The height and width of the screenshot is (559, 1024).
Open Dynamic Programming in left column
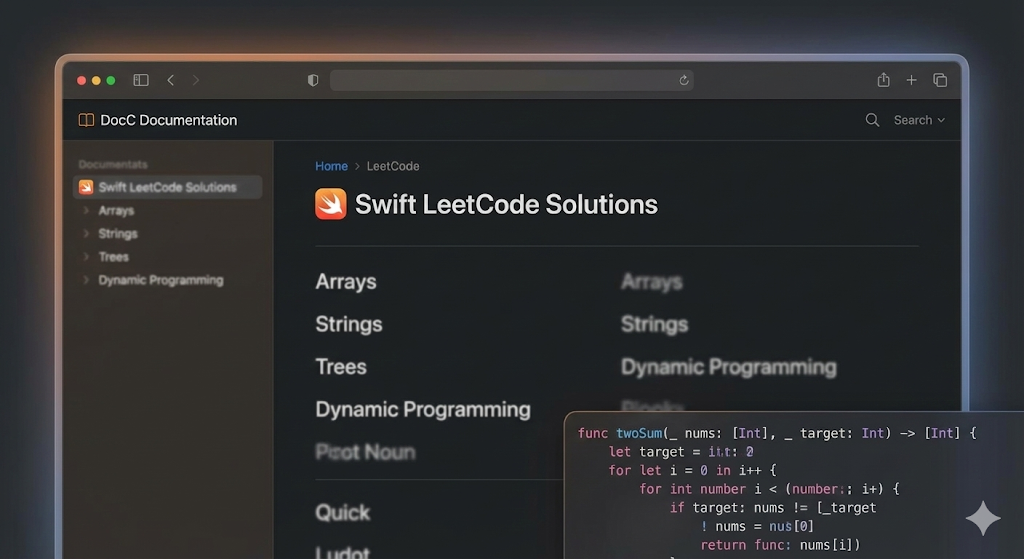coord(423,409)
